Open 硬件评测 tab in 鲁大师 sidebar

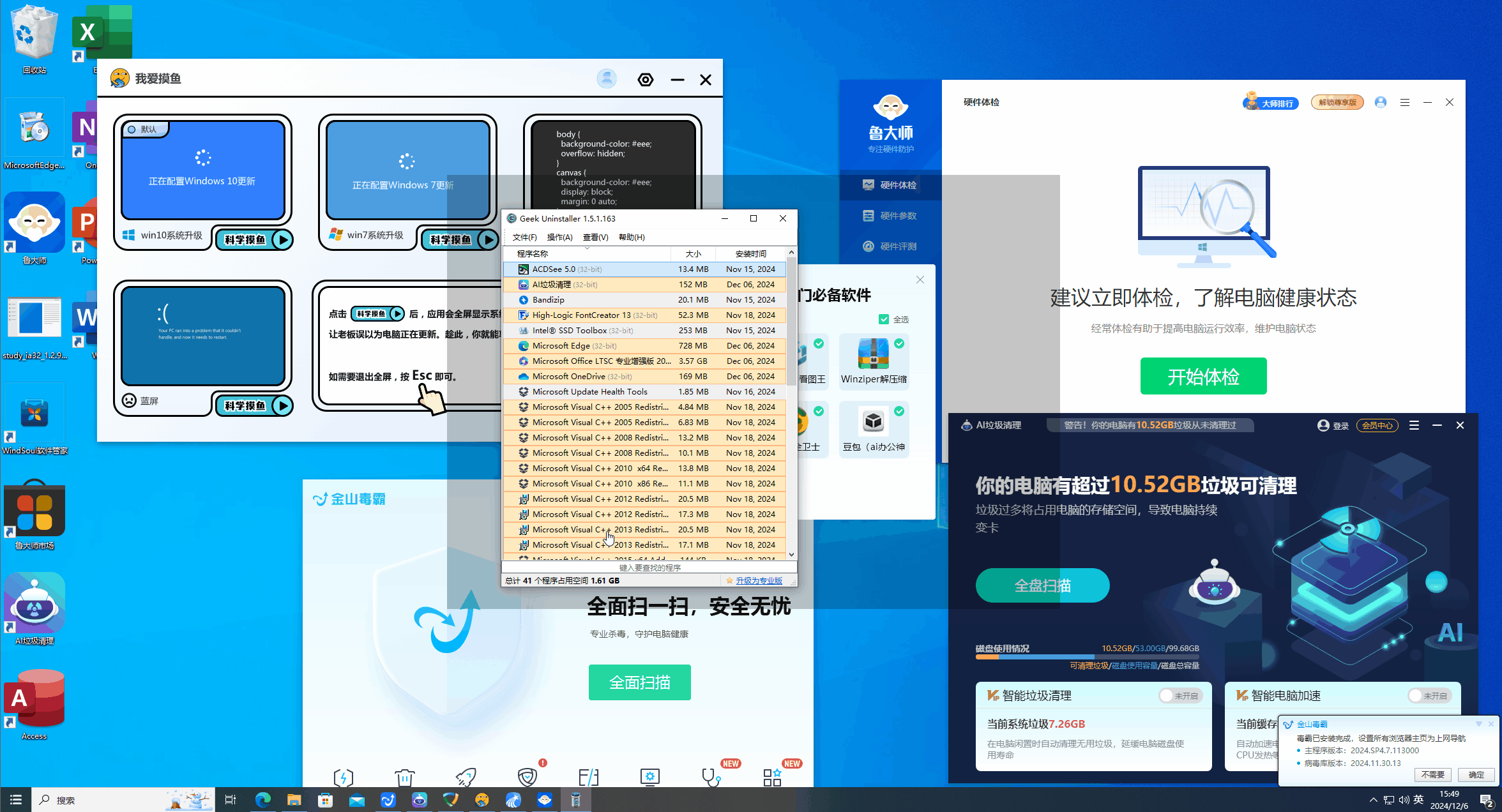890,246
